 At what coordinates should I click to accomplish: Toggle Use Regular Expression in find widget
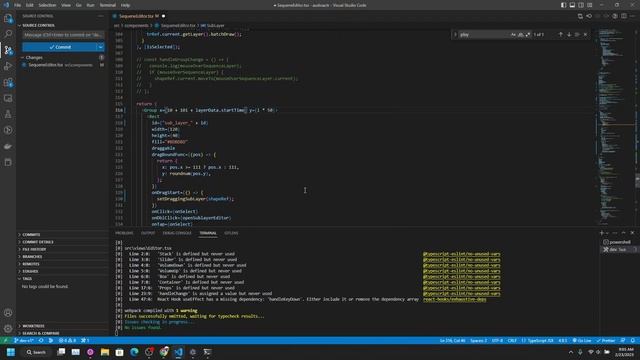[x=528, y=35]
